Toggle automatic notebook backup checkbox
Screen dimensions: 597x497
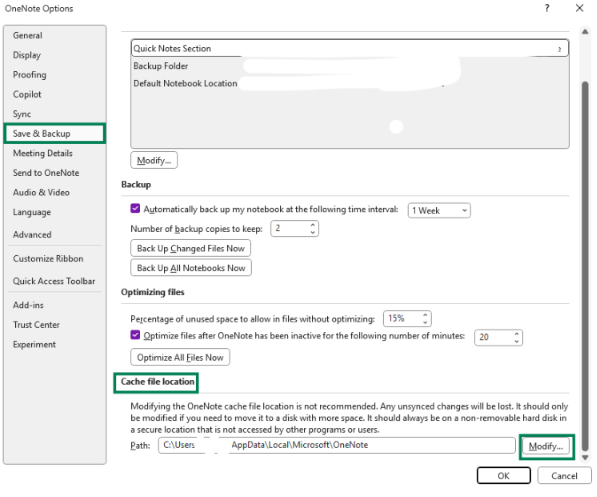(135, 208)
